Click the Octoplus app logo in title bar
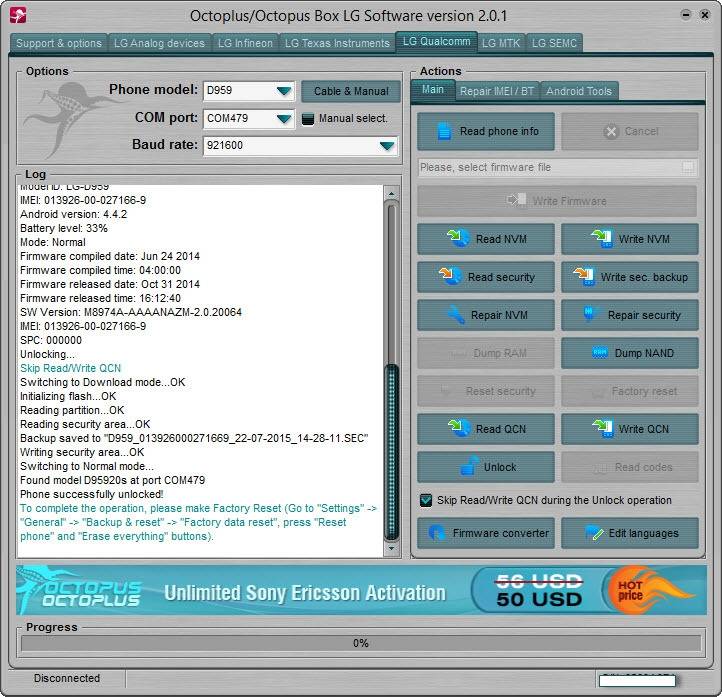 [18, 16]
